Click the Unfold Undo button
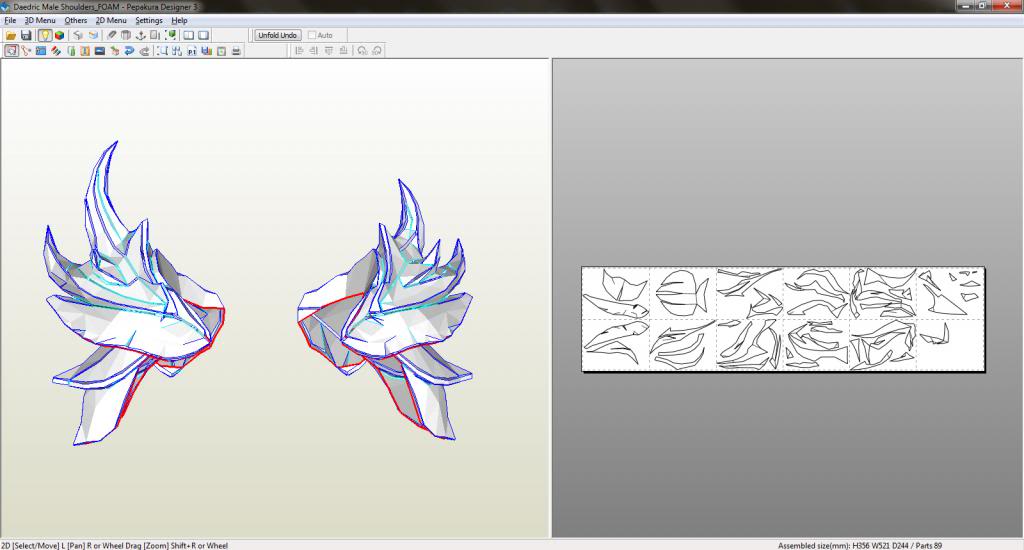This screenshot has height=550, width=1024. click(x=278, y=35)
